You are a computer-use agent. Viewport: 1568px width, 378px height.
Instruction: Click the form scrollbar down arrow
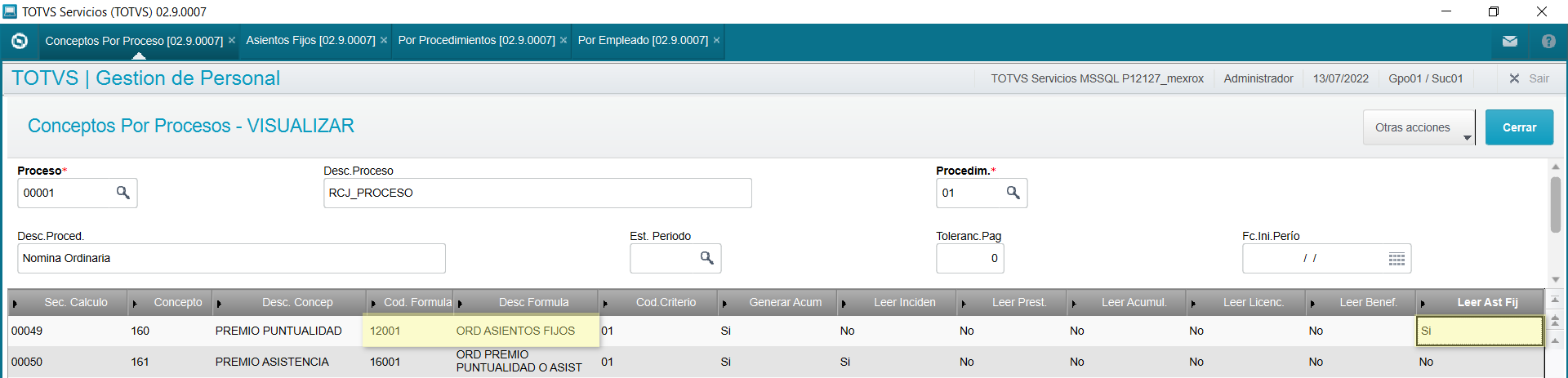point(1555,279)
